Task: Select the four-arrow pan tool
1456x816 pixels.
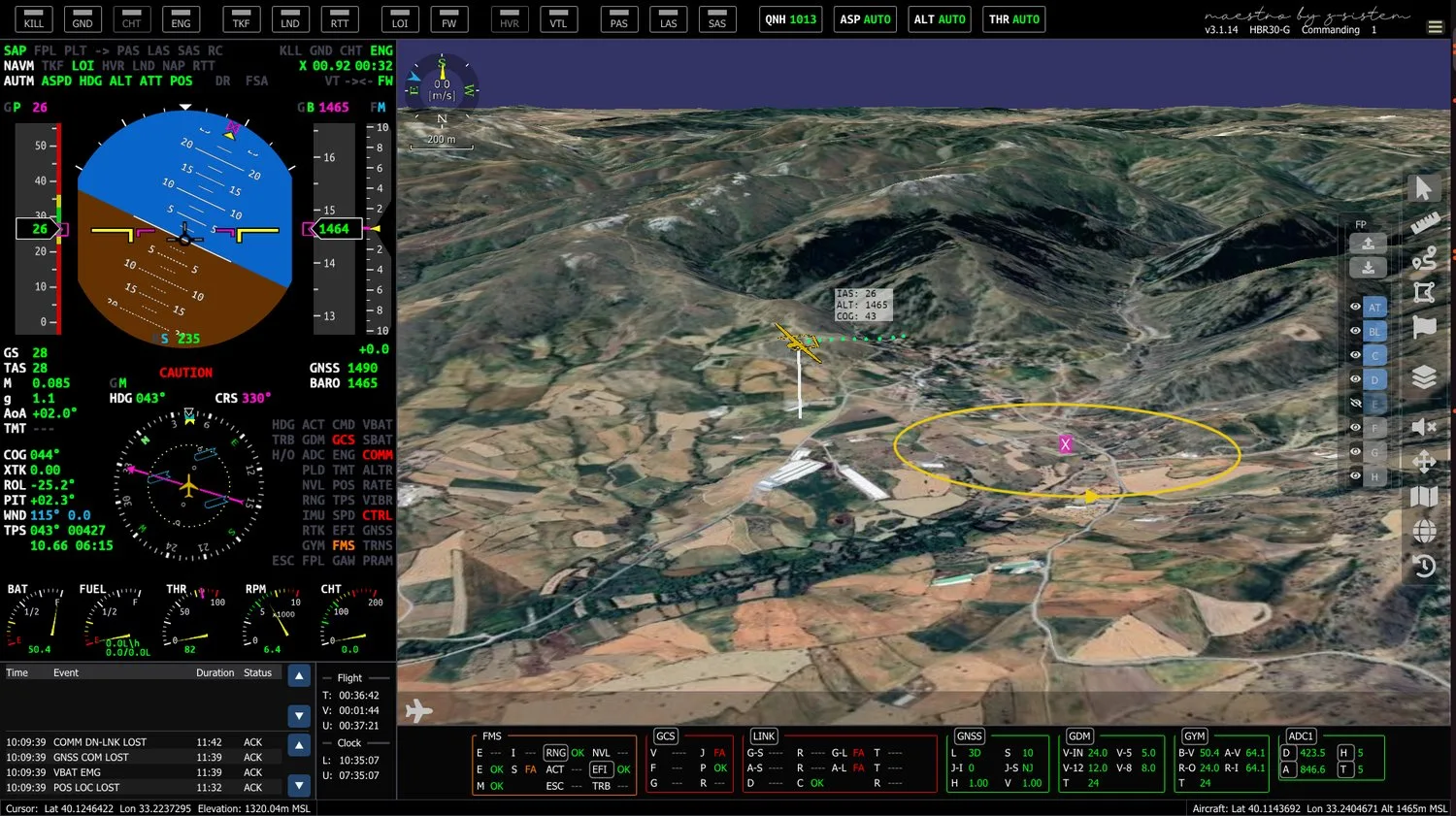Action: (1424, 462)
